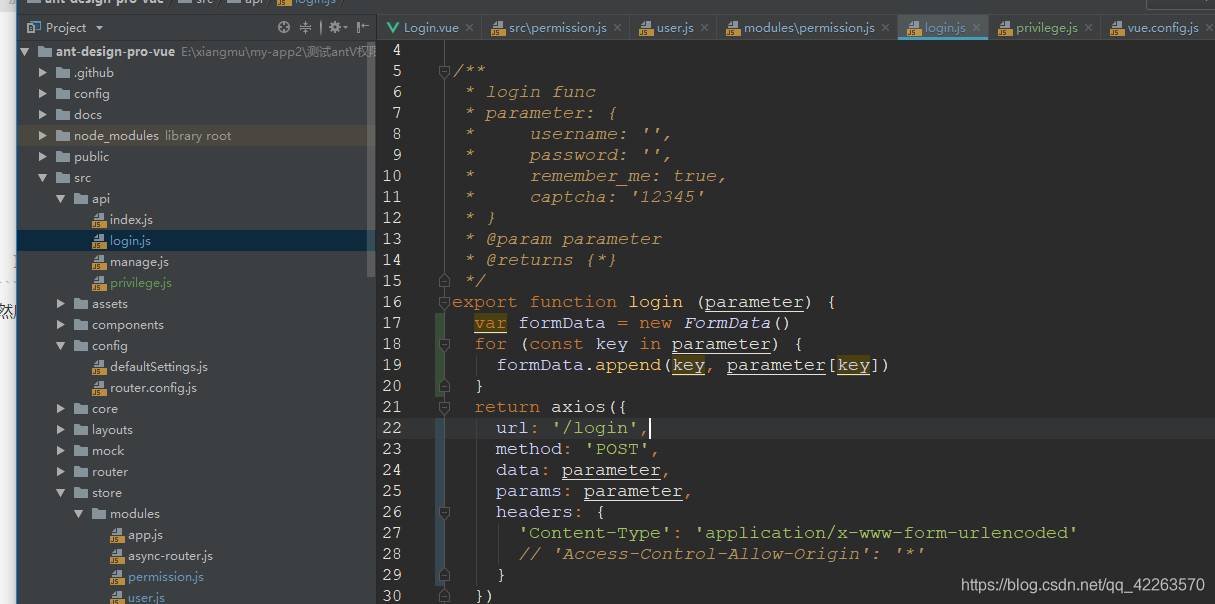This screenshot has width=1215, height=604.
Task: Open index.js in the api folder
Action: click(x=131, y=219)
